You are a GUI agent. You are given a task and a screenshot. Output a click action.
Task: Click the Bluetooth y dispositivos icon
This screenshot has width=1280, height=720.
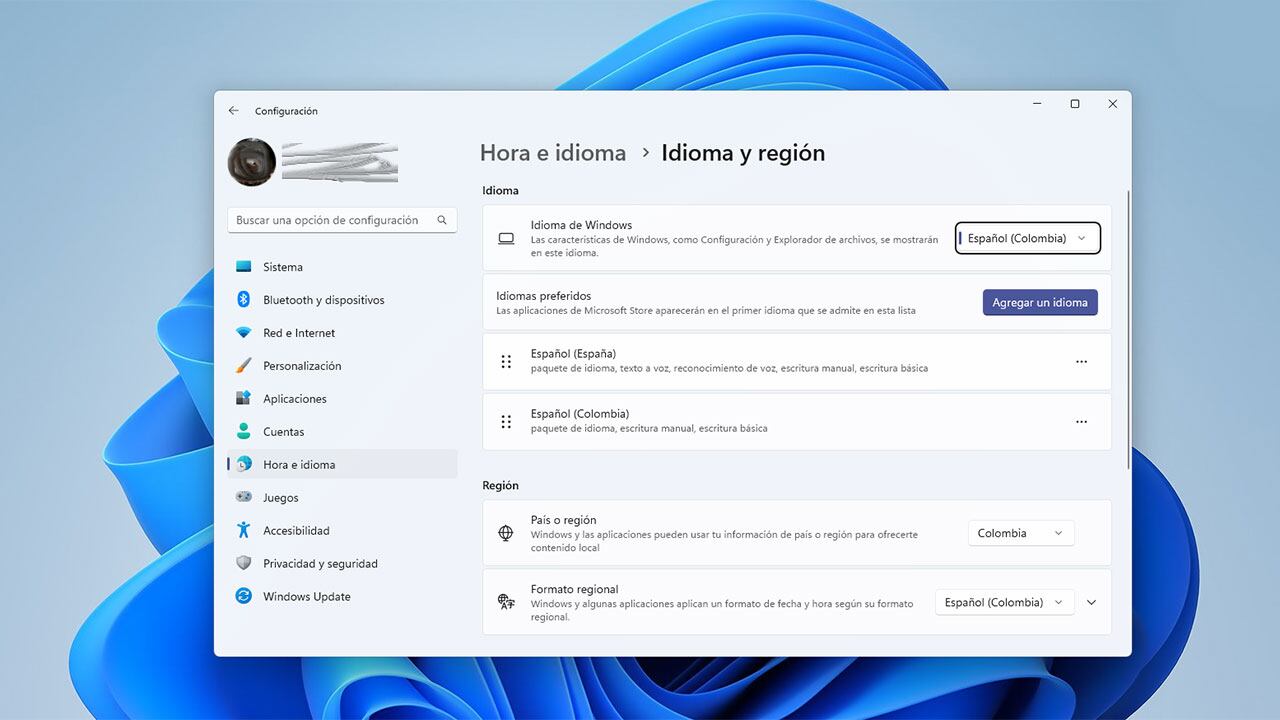(243, 299)
